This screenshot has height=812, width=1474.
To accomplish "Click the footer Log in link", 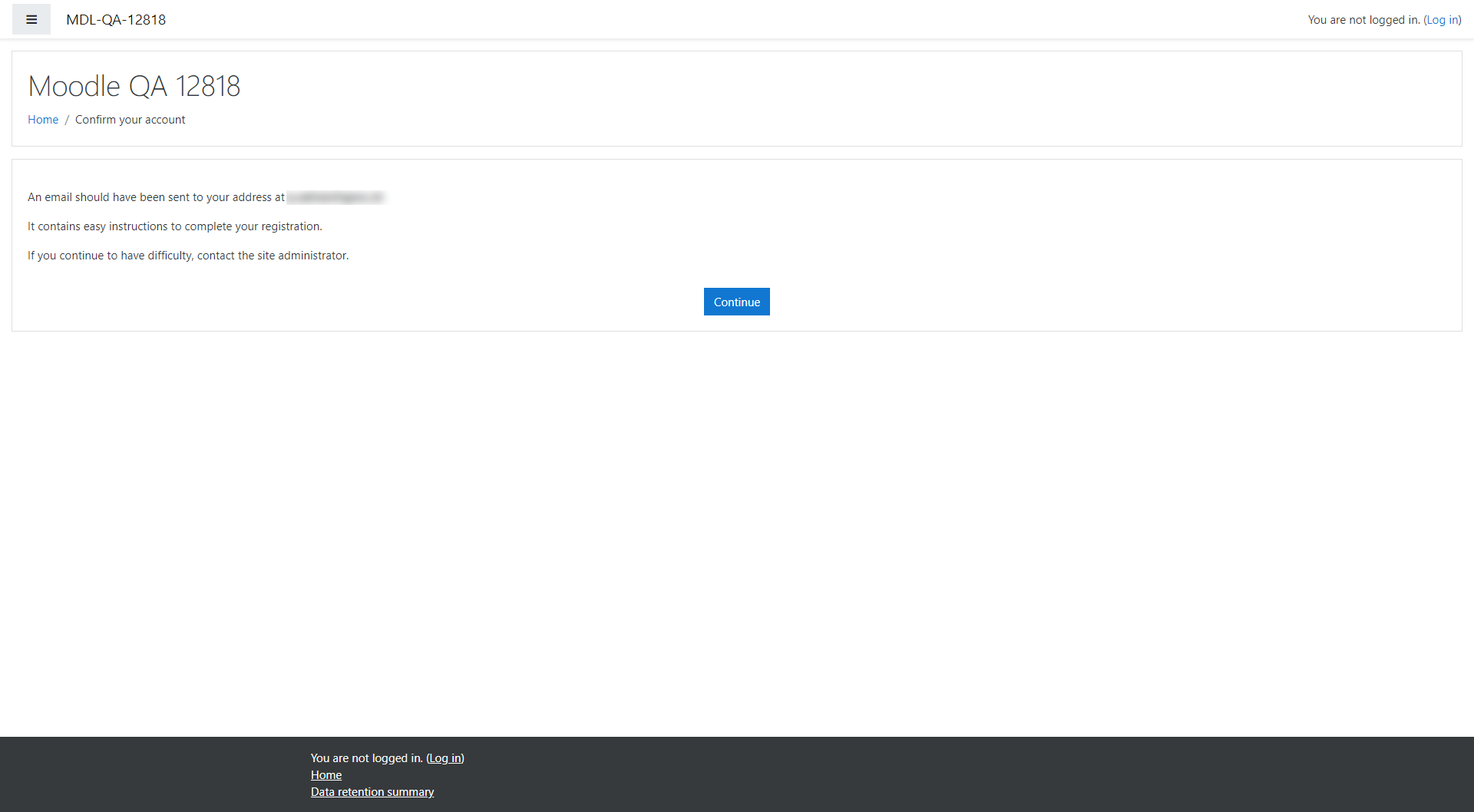I will [445, 758].
